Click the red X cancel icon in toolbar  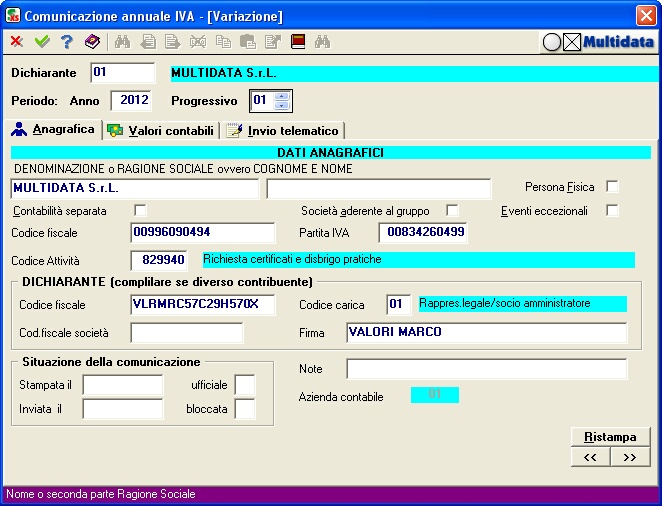coord(17,42)
